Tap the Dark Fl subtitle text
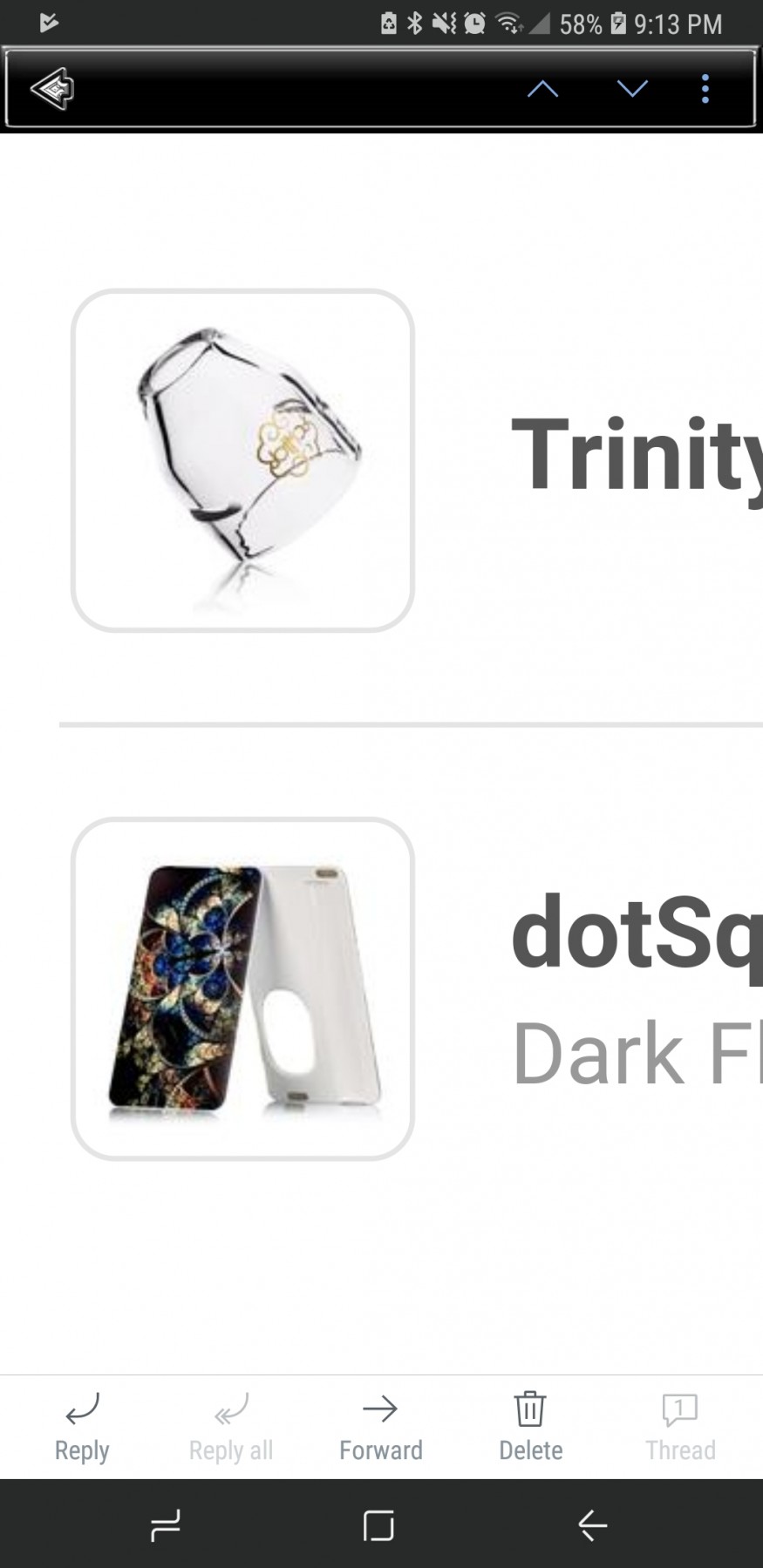This screenshot has width=763, height=1568. point(637,1053)
